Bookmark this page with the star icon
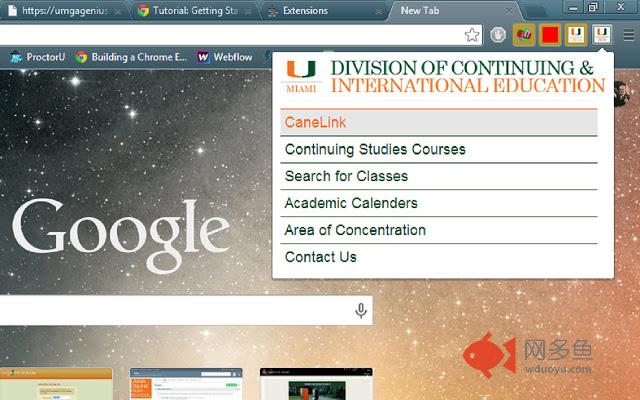 [472, 35]
